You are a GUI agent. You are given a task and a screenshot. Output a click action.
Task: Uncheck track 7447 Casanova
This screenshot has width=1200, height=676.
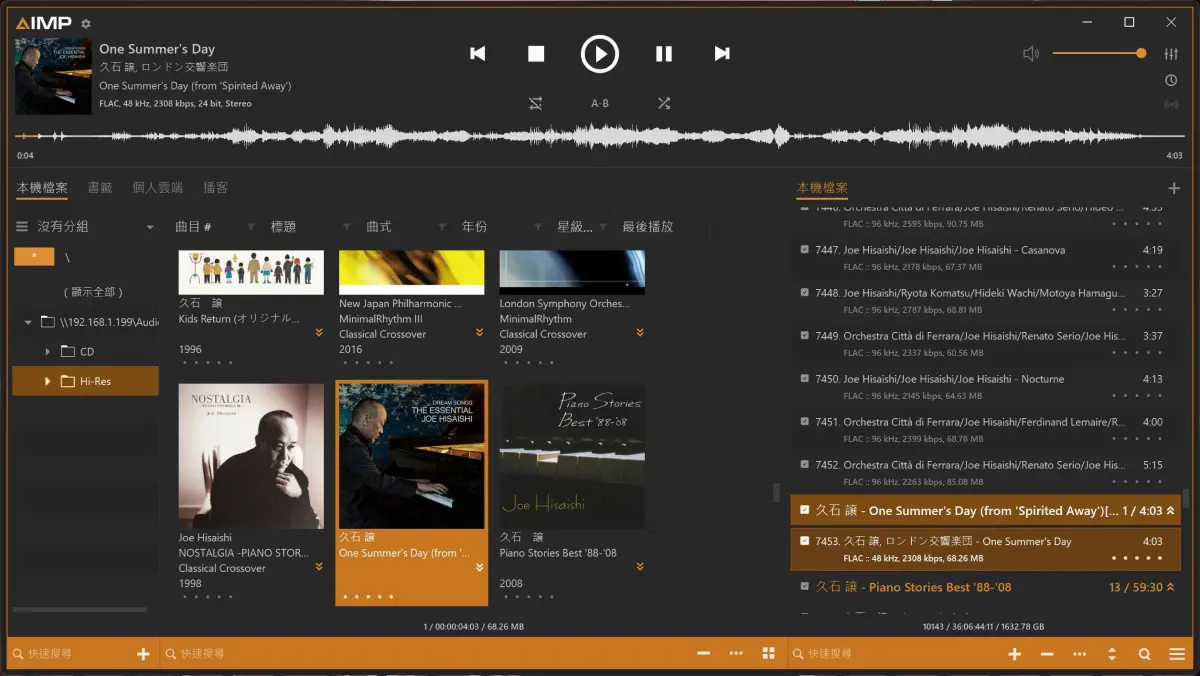pyautogui.click(x=805, y=250)
